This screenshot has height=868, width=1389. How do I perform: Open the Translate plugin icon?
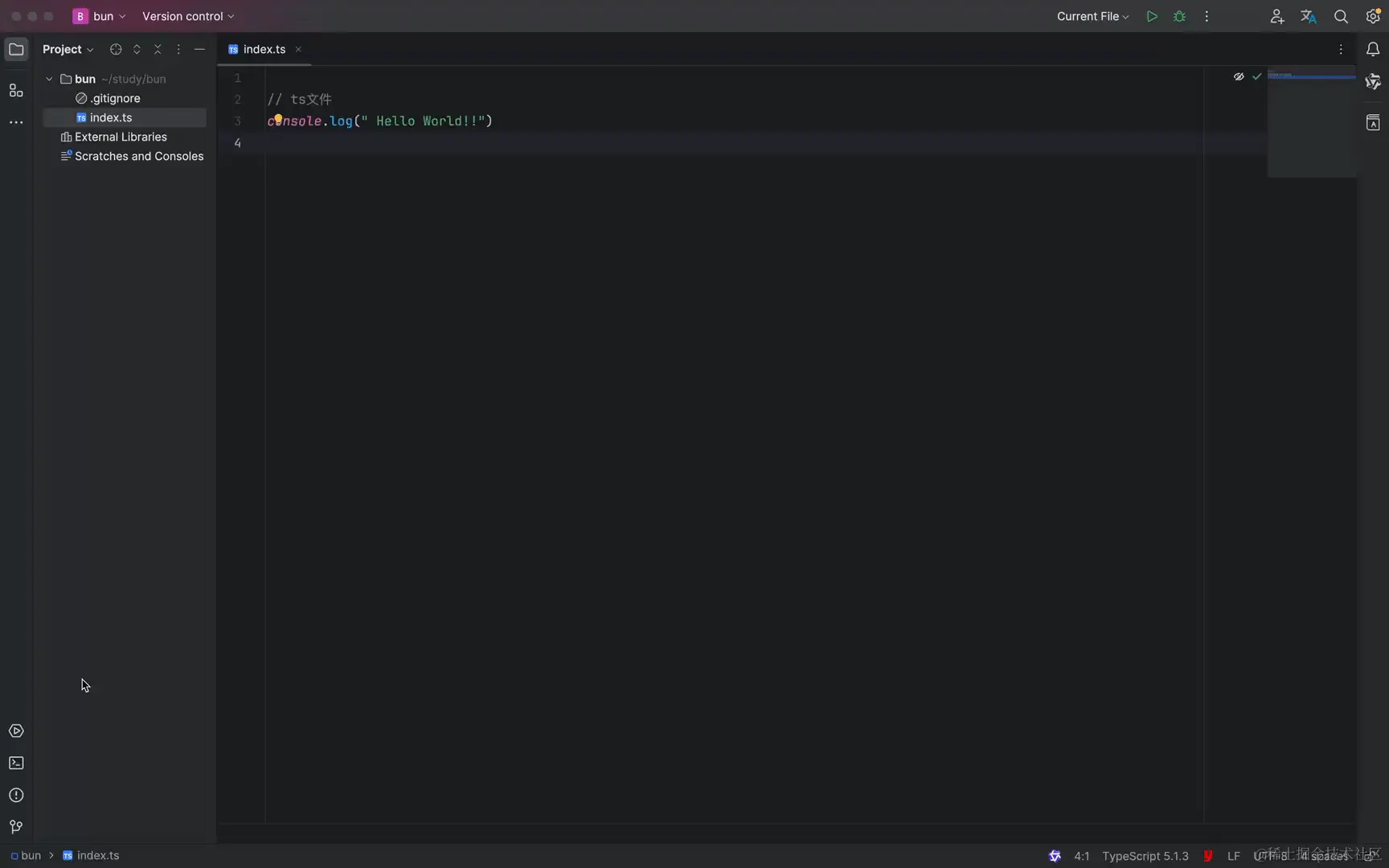(x=1309, y=16)
